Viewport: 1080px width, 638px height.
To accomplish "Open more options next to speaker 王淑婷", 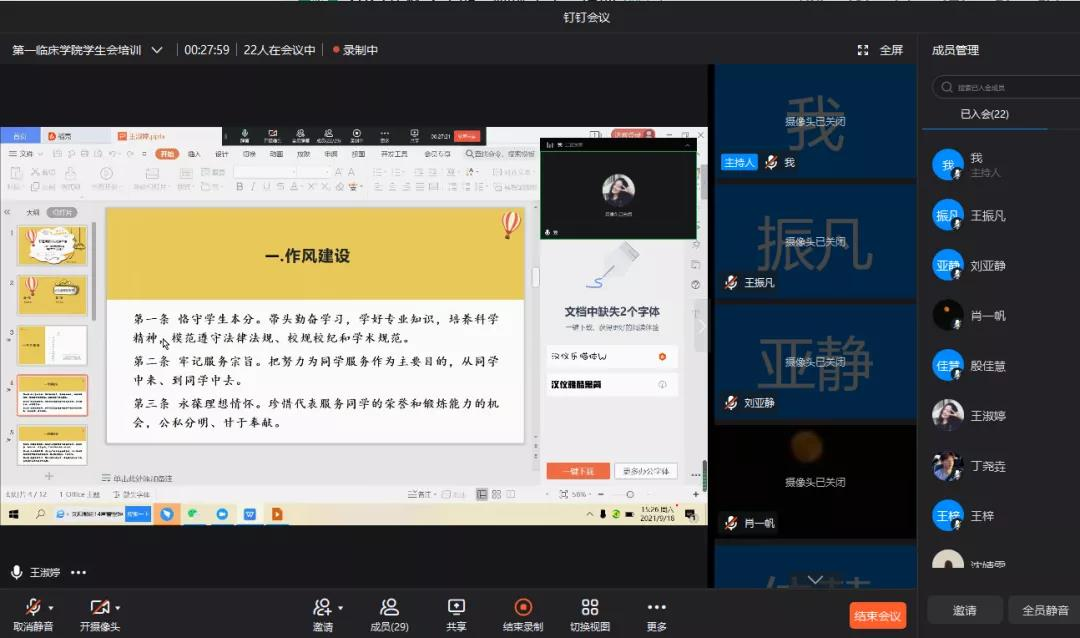I will pyautogui.click(x=78, y=573).
